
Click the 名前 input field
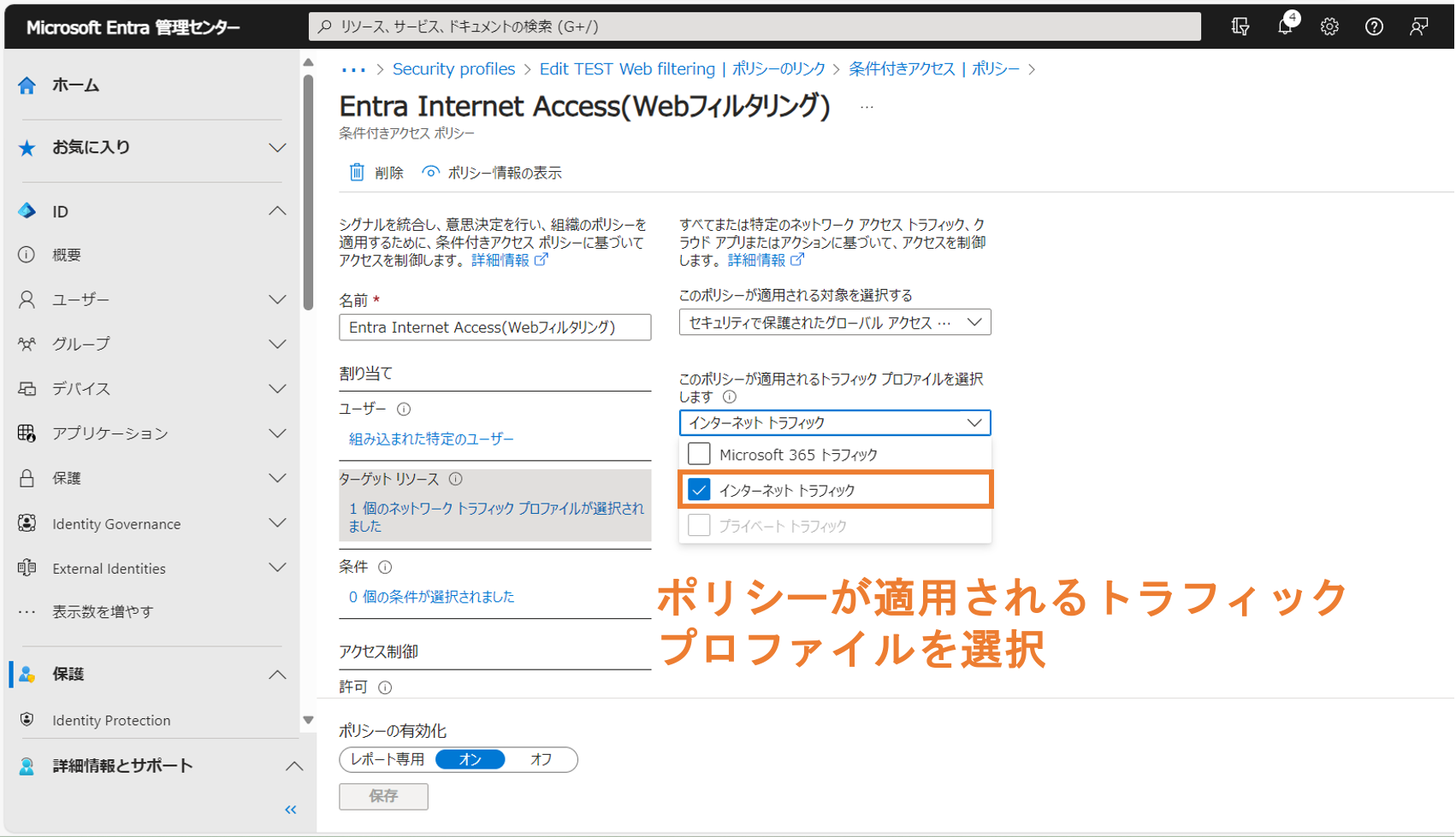(x=494, y=327)
